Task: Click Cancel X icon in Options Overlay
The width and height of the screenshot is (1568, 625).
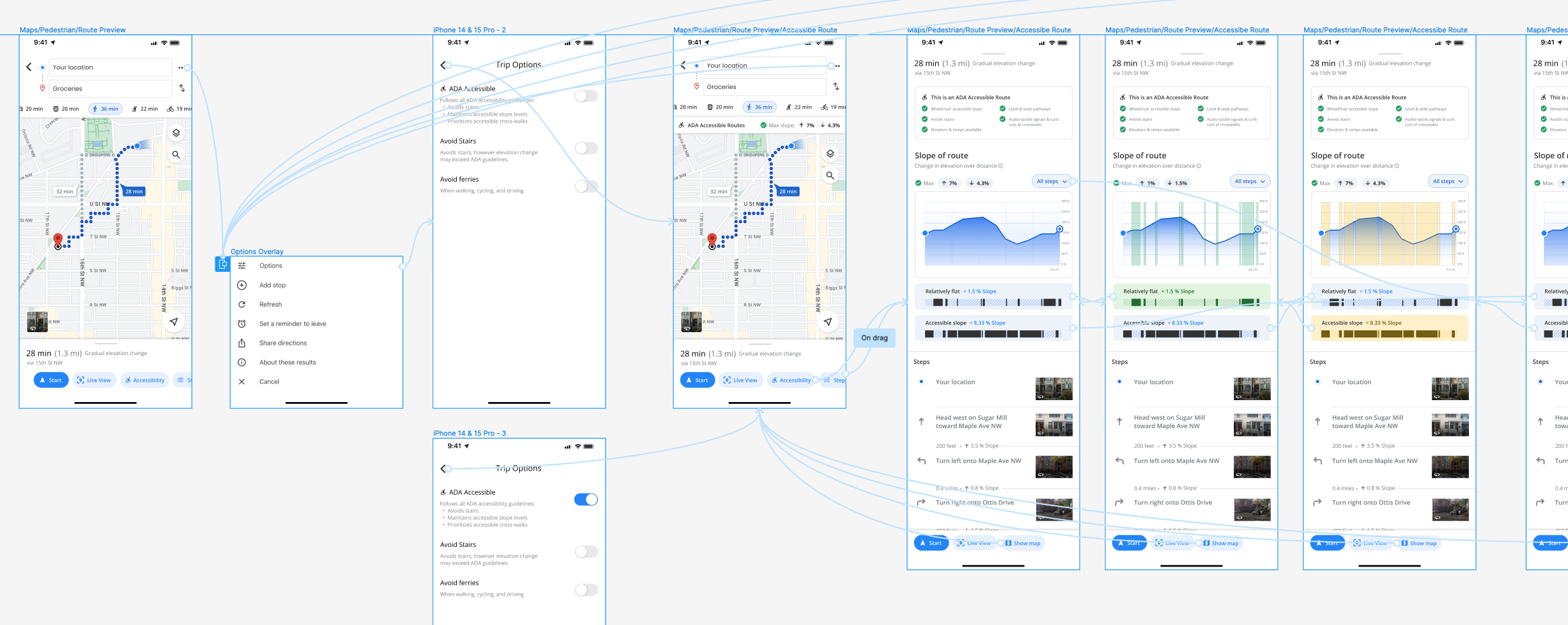Action: (x=241, y=382)
